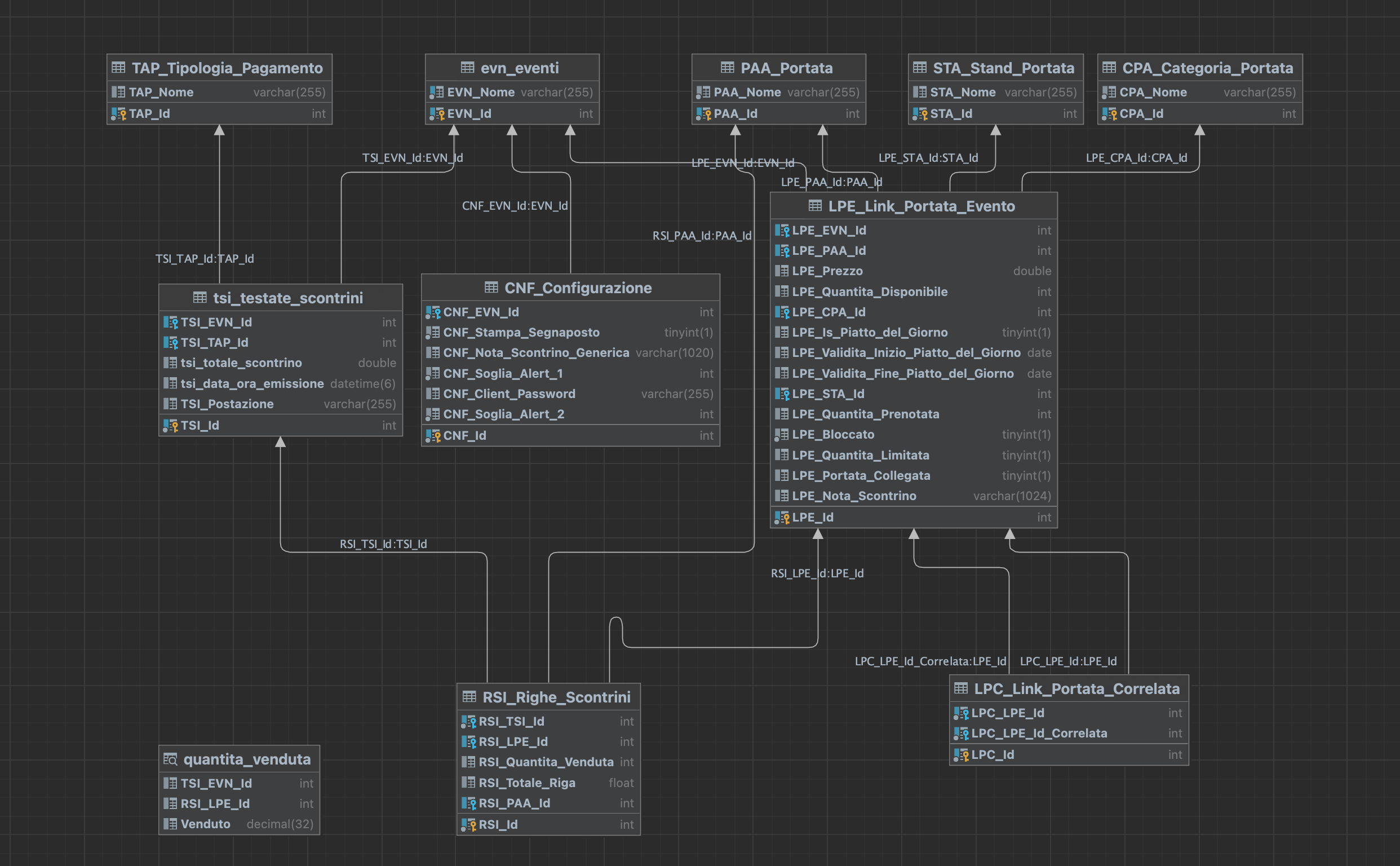This screenshot has width=1400, height=866.
Task: Select the CPA_Id column row
Action: pyautogui.click(x=1199, y=113)
